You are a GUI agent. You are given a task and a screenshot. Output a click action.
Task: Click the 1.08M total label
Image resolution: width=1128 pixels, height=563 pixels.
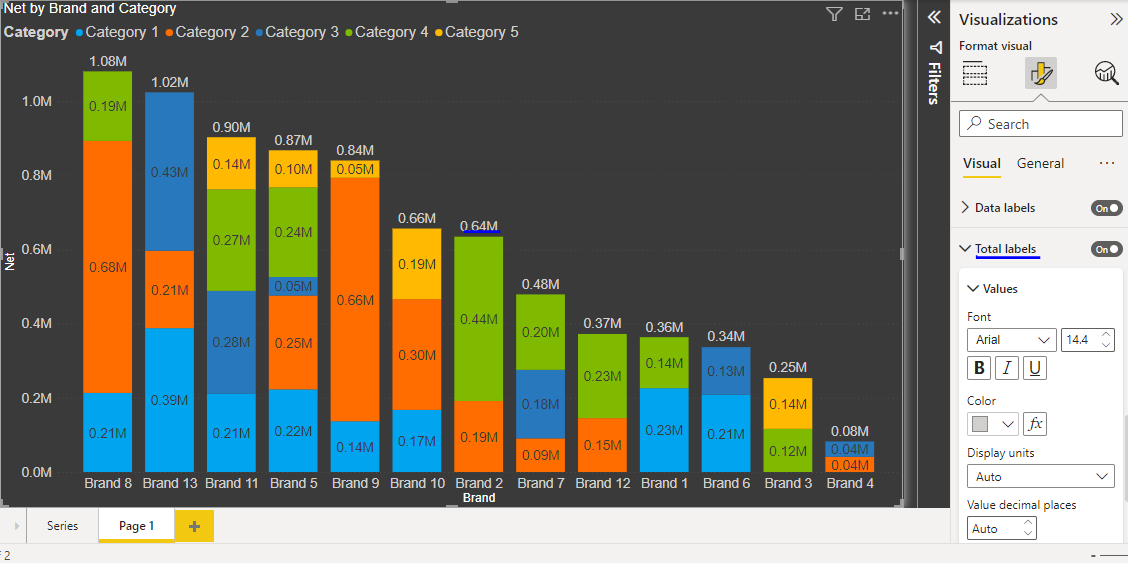[x=109, y=63]
